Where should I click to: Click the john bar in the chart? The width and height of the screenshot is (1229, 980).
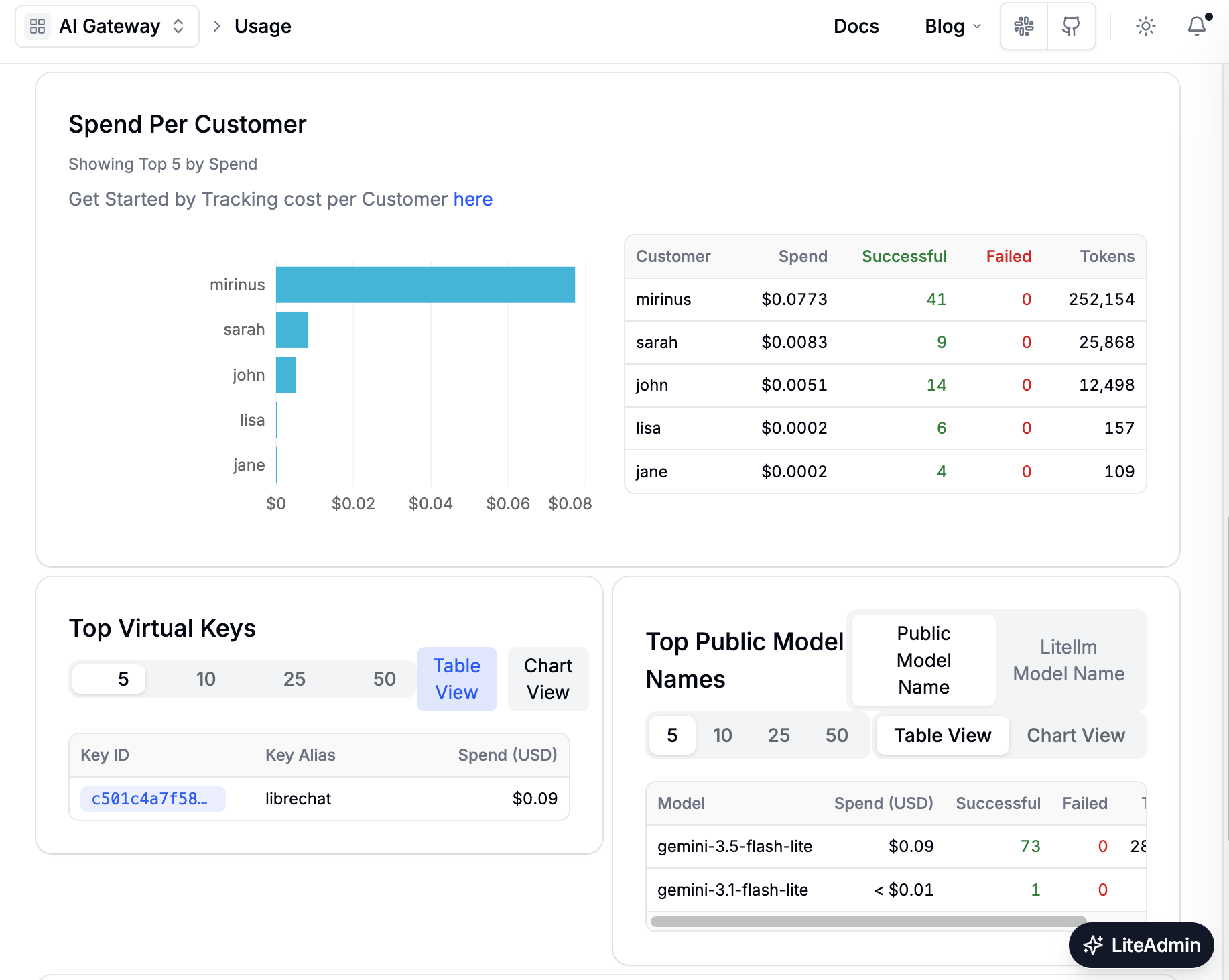click(x=286, y=375)
